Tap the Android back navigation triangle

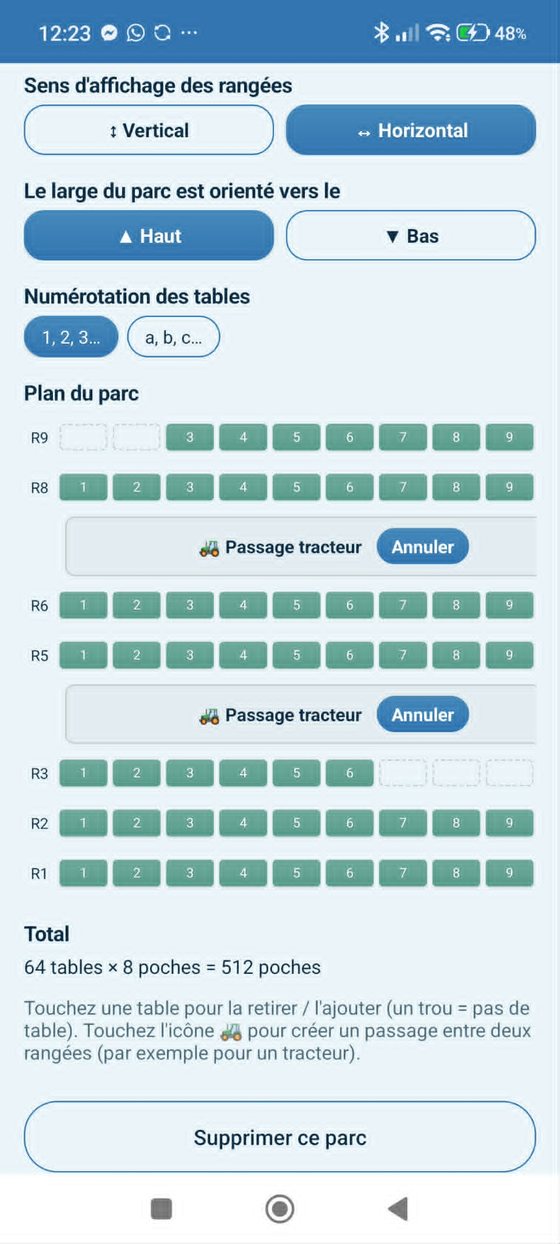tap(398, 1209)
